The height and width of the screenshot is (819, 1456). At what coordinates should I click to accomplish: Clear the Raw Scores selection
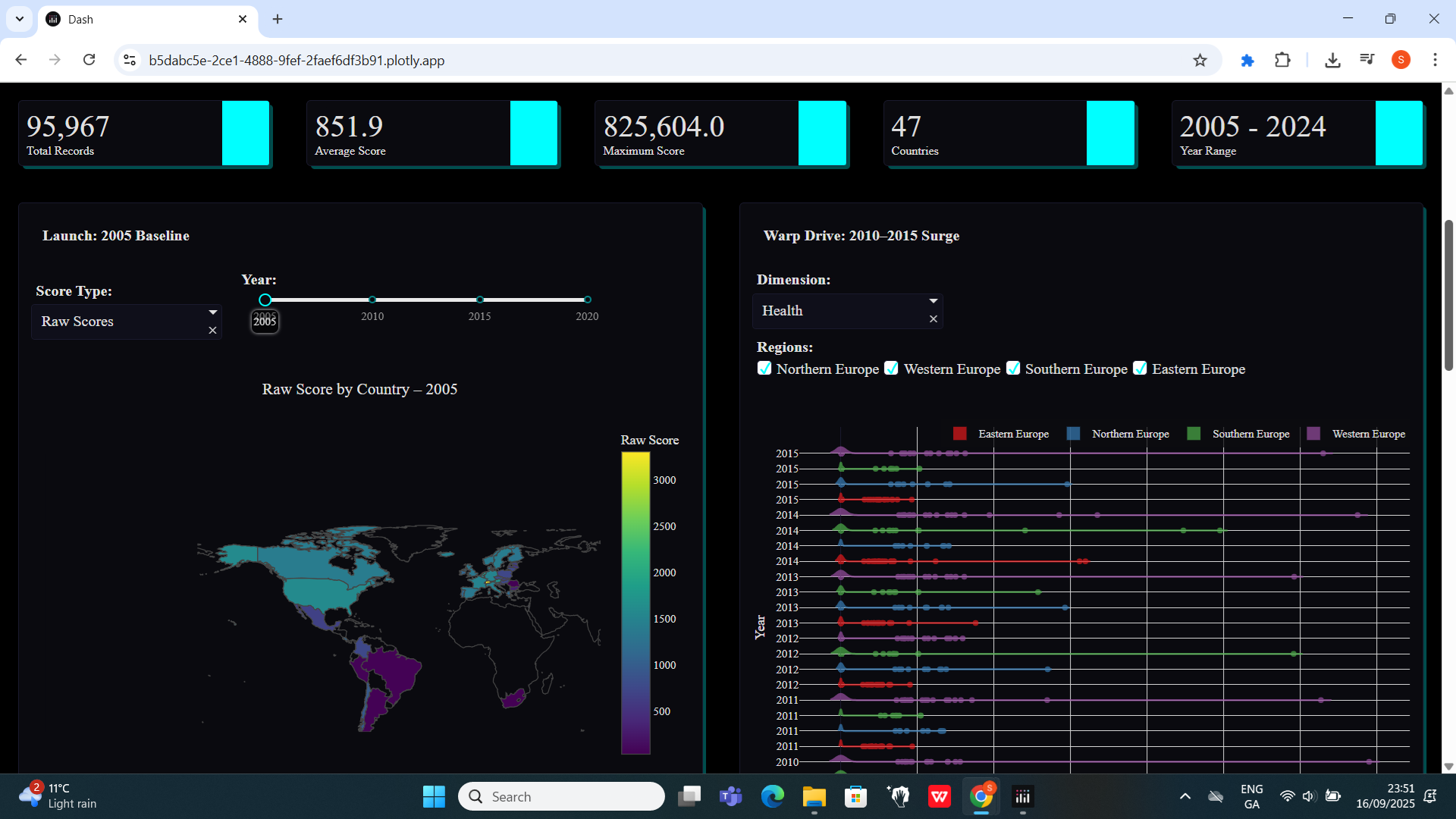pos(212,331)
